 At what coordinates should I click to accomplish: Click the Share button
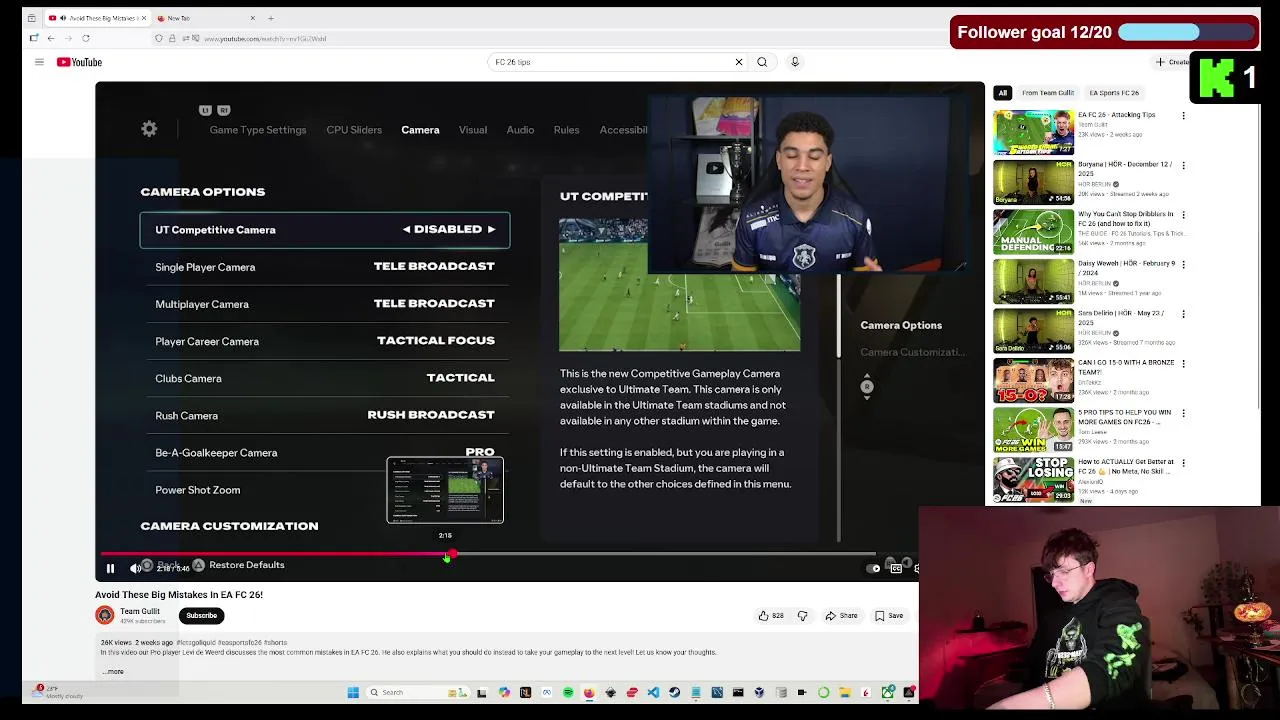coord(842,616)
